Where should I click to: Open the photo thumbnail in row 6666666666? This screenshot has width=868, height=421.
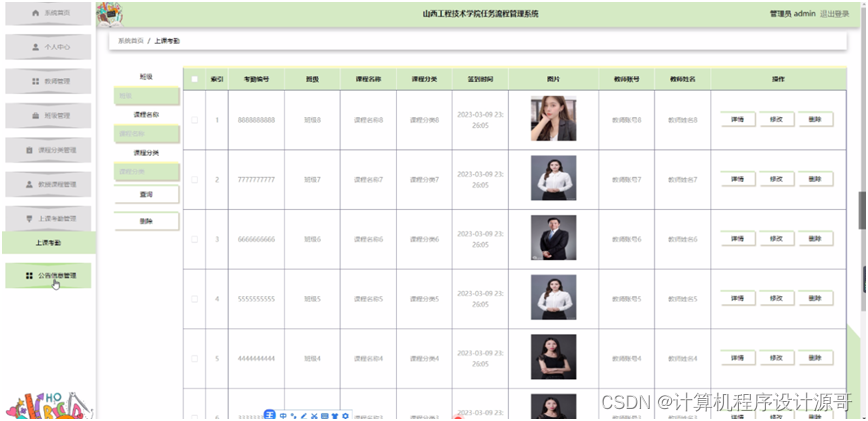(x=553, y=237)
